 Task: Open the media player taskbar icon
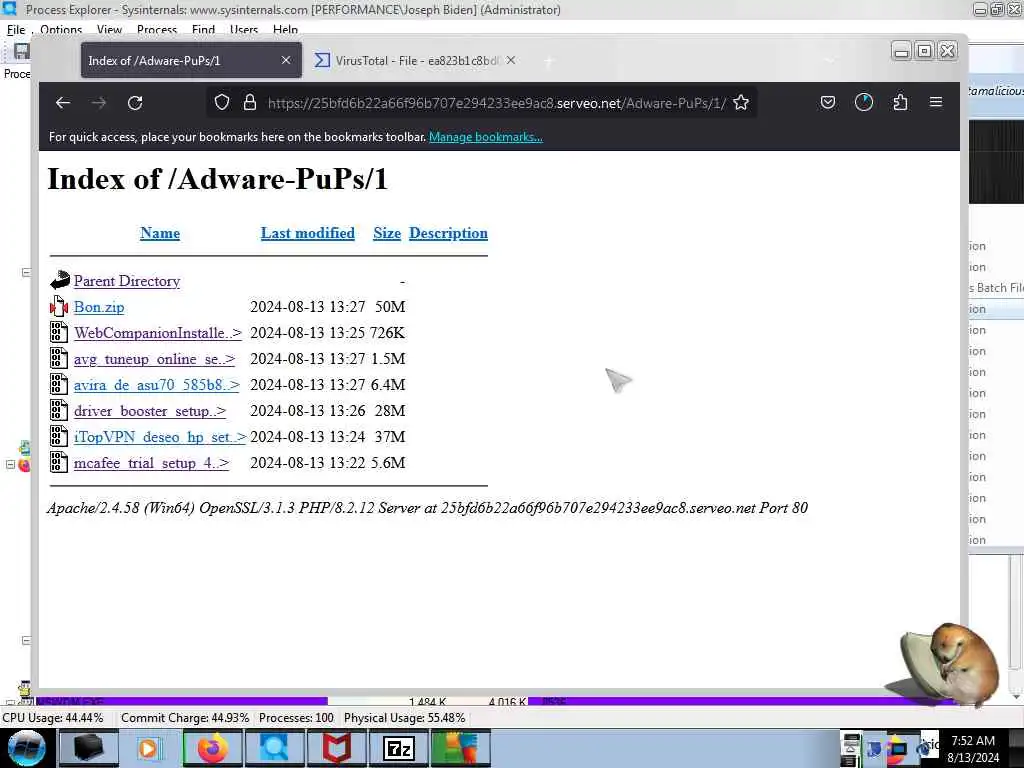(150, 748)
